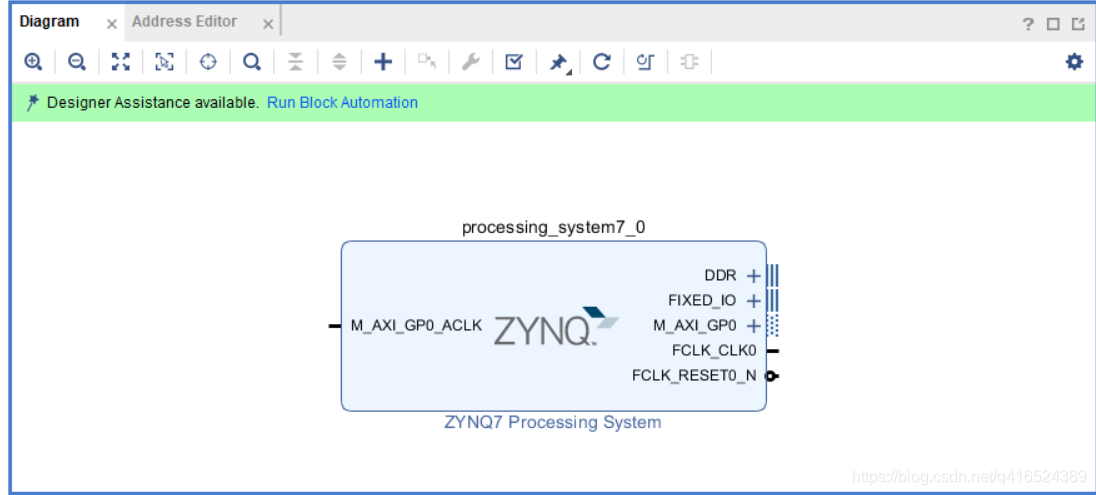
Task: Switch to the Diagram tab
Action: (49, 22)
